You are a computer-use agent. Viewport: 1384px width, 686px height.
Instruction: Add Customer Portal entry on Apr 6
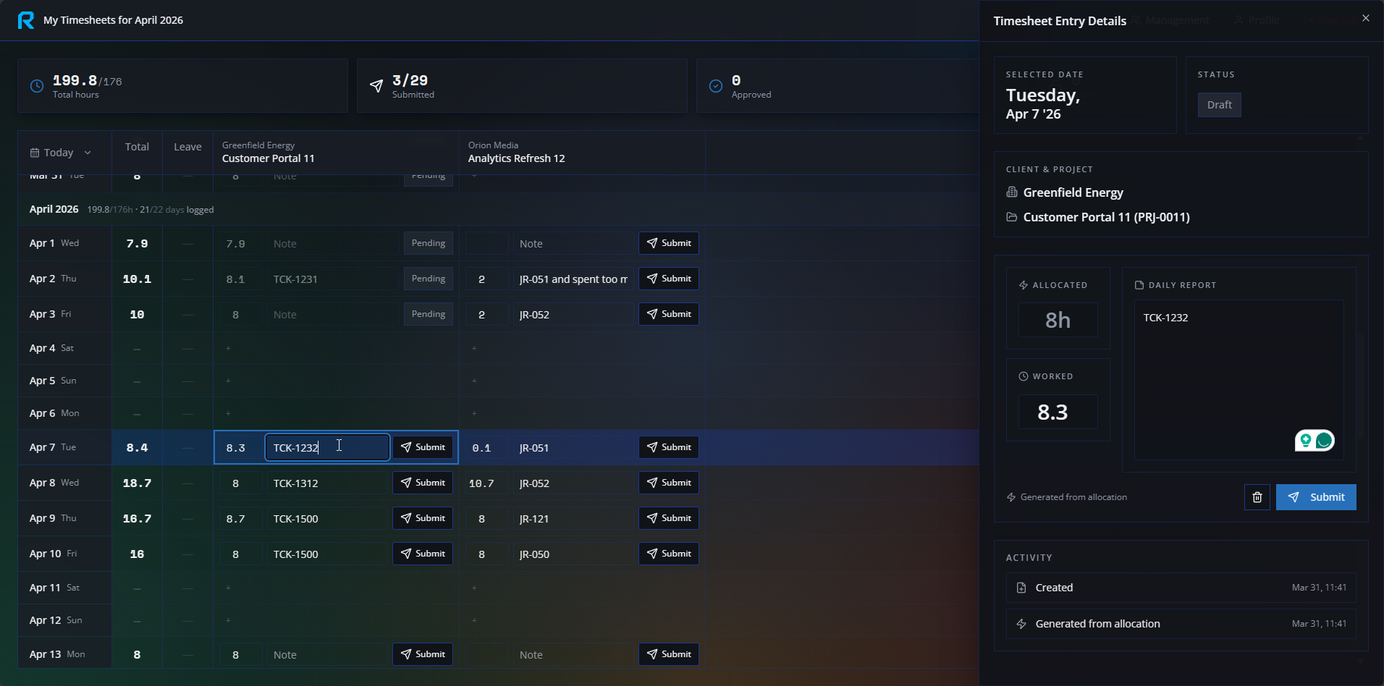point(228,413)
